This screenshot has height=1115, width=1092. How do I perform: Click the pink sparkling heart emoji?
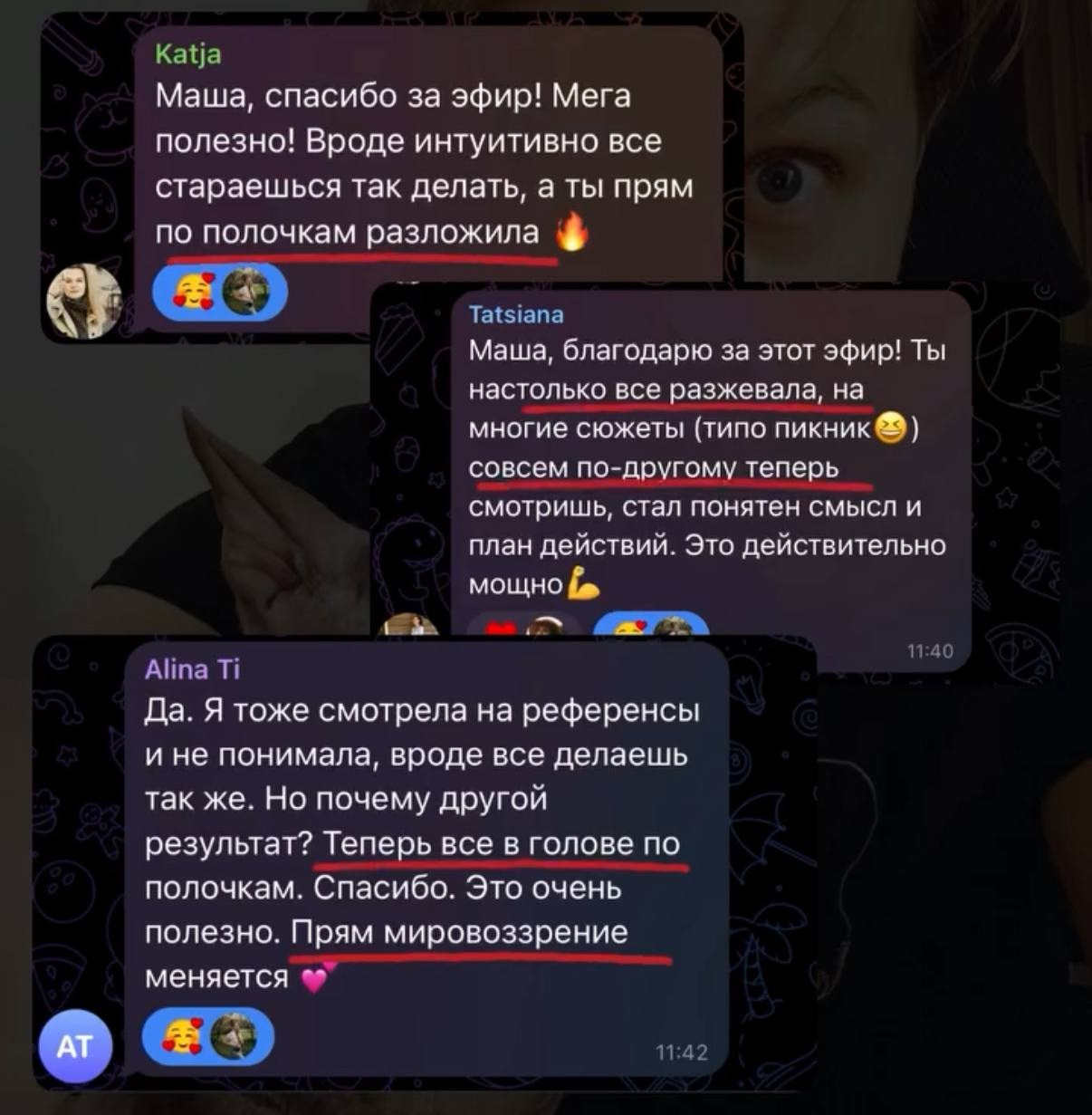pos(317,976)
